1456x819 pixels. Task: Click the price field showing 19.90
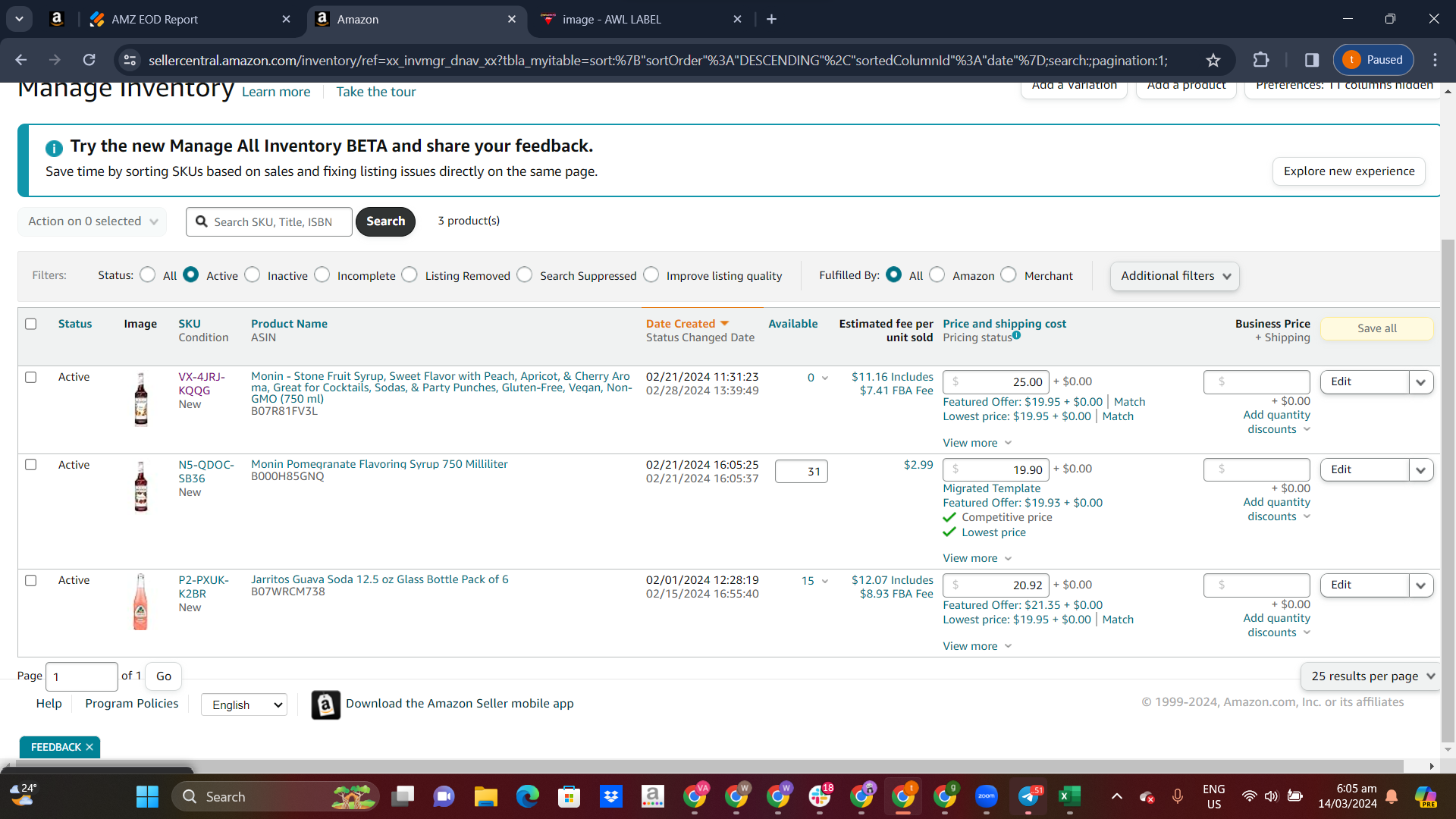tap(996, 470)
